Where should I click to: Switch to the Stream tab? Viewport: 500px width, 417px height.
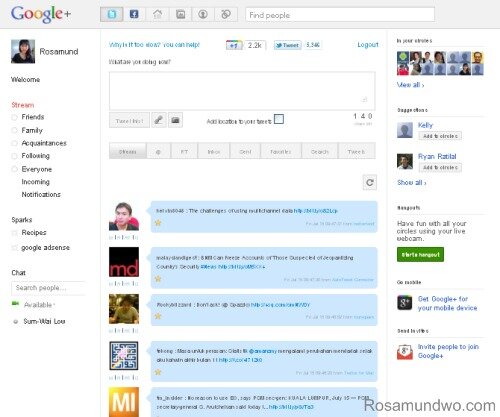click(x=128, y=152)
